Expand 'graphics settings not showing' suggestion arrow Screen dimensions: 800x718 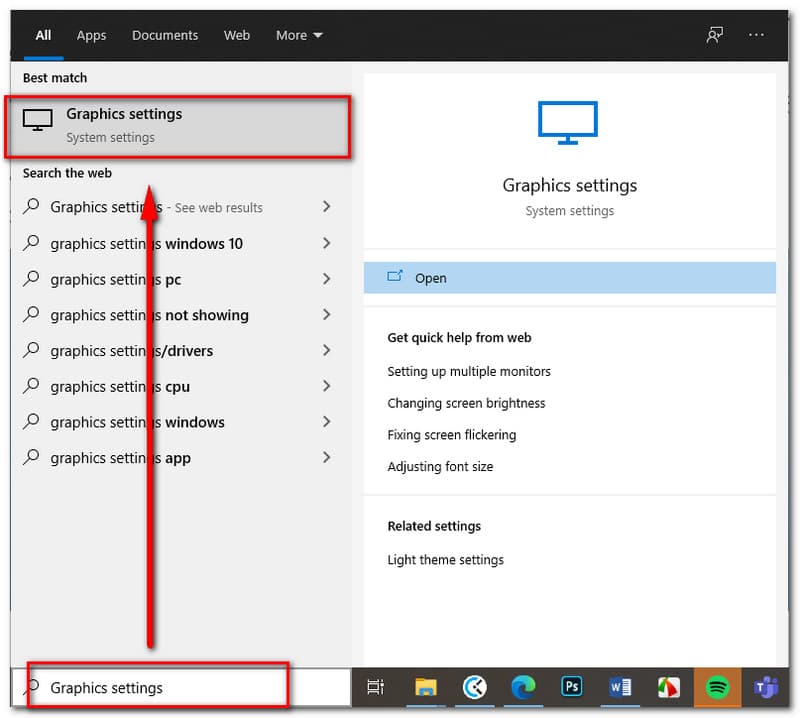point(326,315)
